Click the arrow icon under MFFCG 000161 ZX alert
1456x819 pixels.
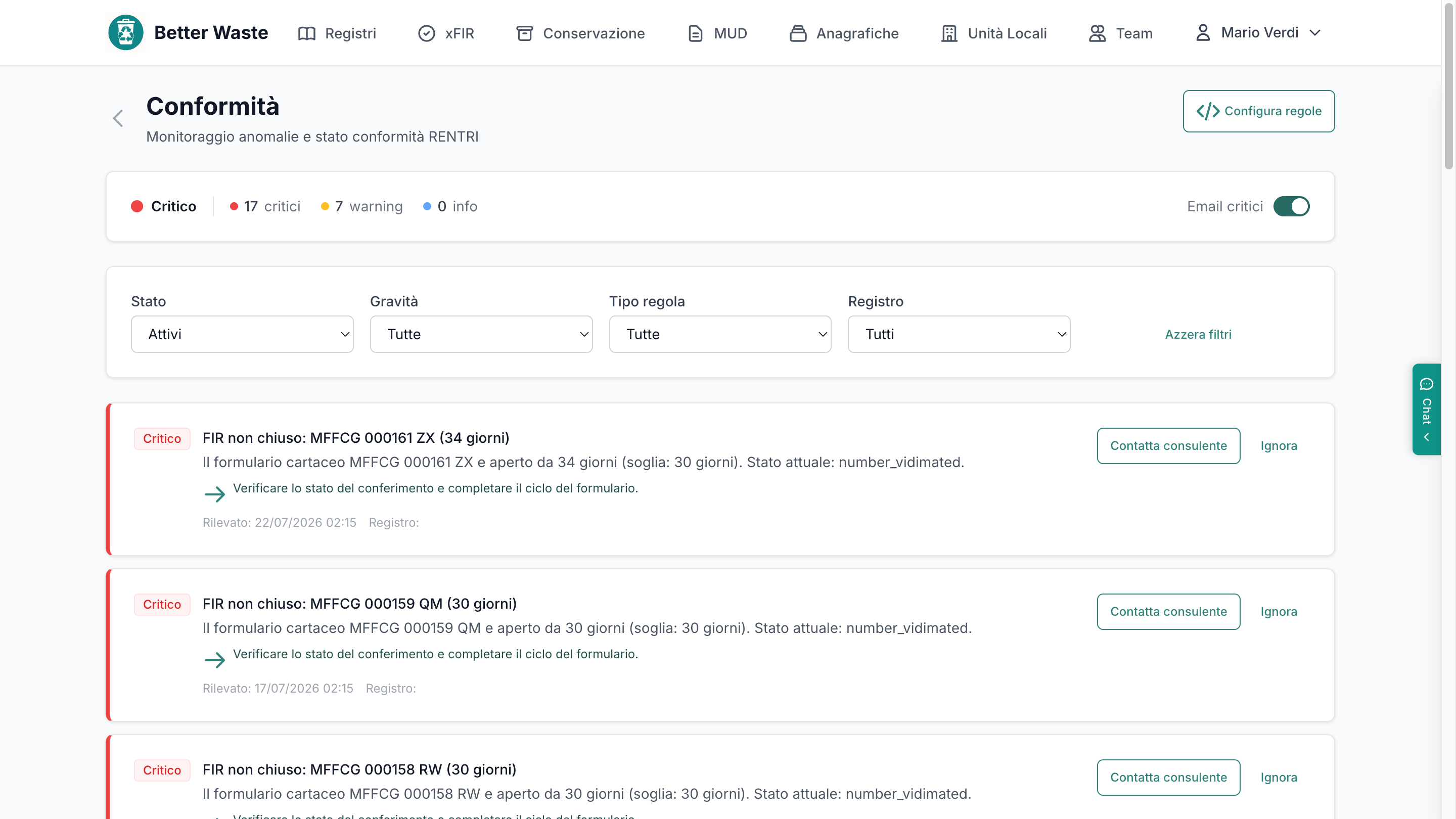[x=214, y=494]
